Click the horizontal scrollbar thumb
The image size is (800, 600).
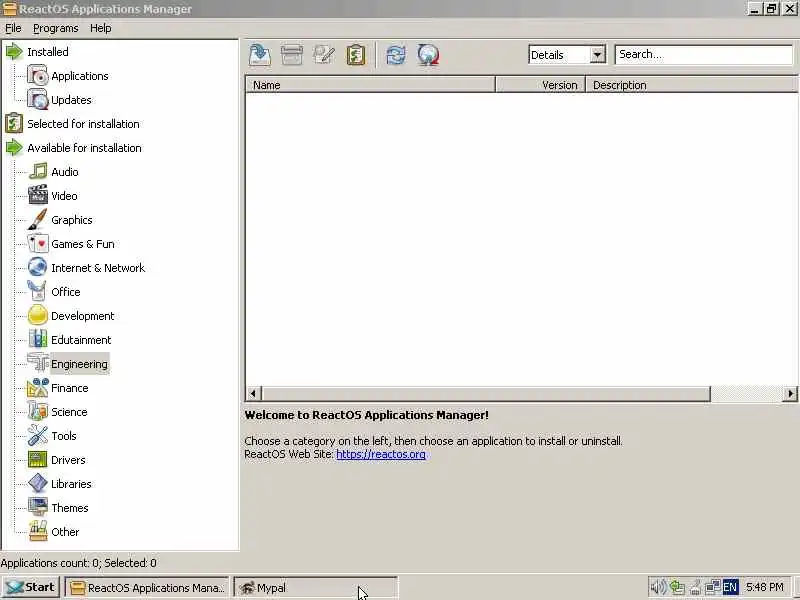pyautogui.click(x=486, y=393)
